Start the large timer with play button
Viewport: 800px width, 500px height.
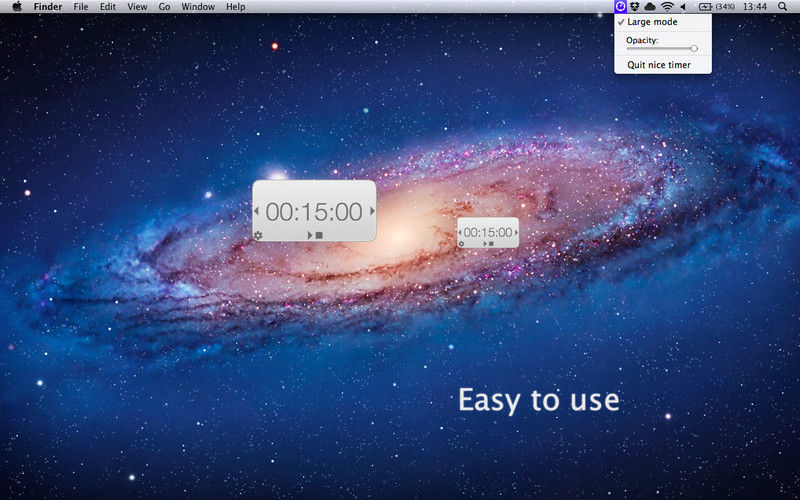[310, 235]
